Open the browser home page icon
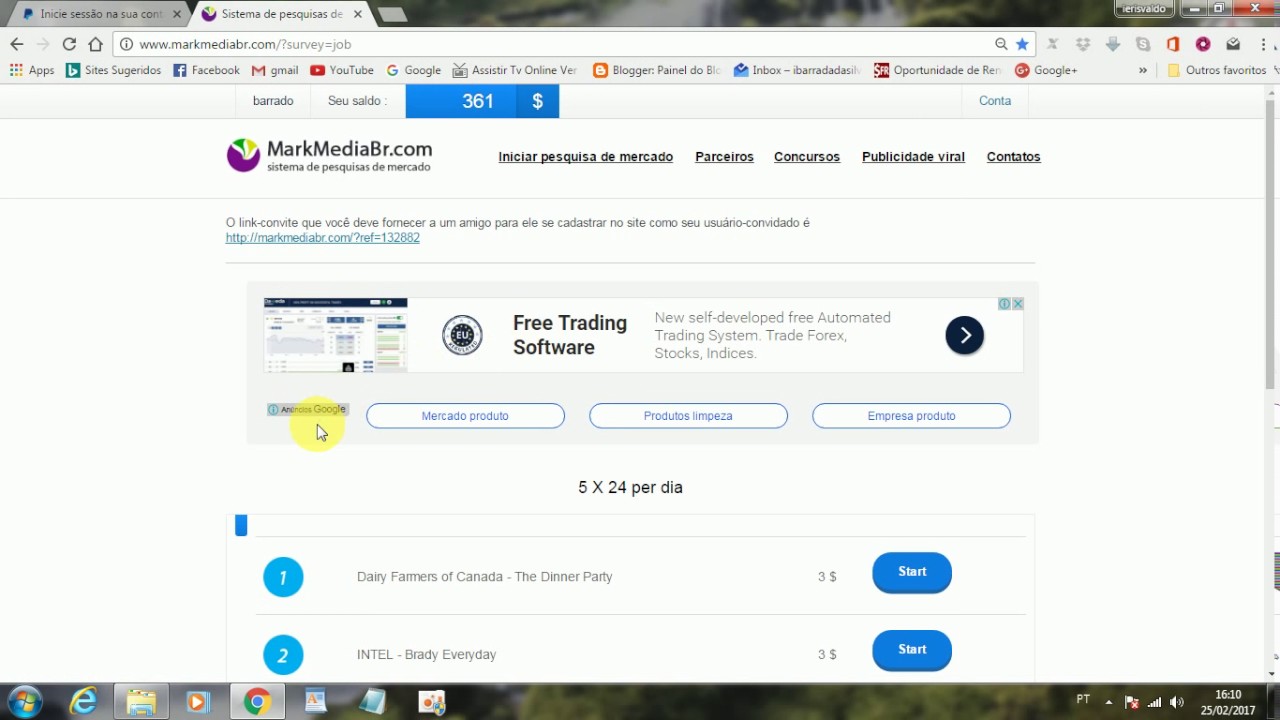 [95, 44]
